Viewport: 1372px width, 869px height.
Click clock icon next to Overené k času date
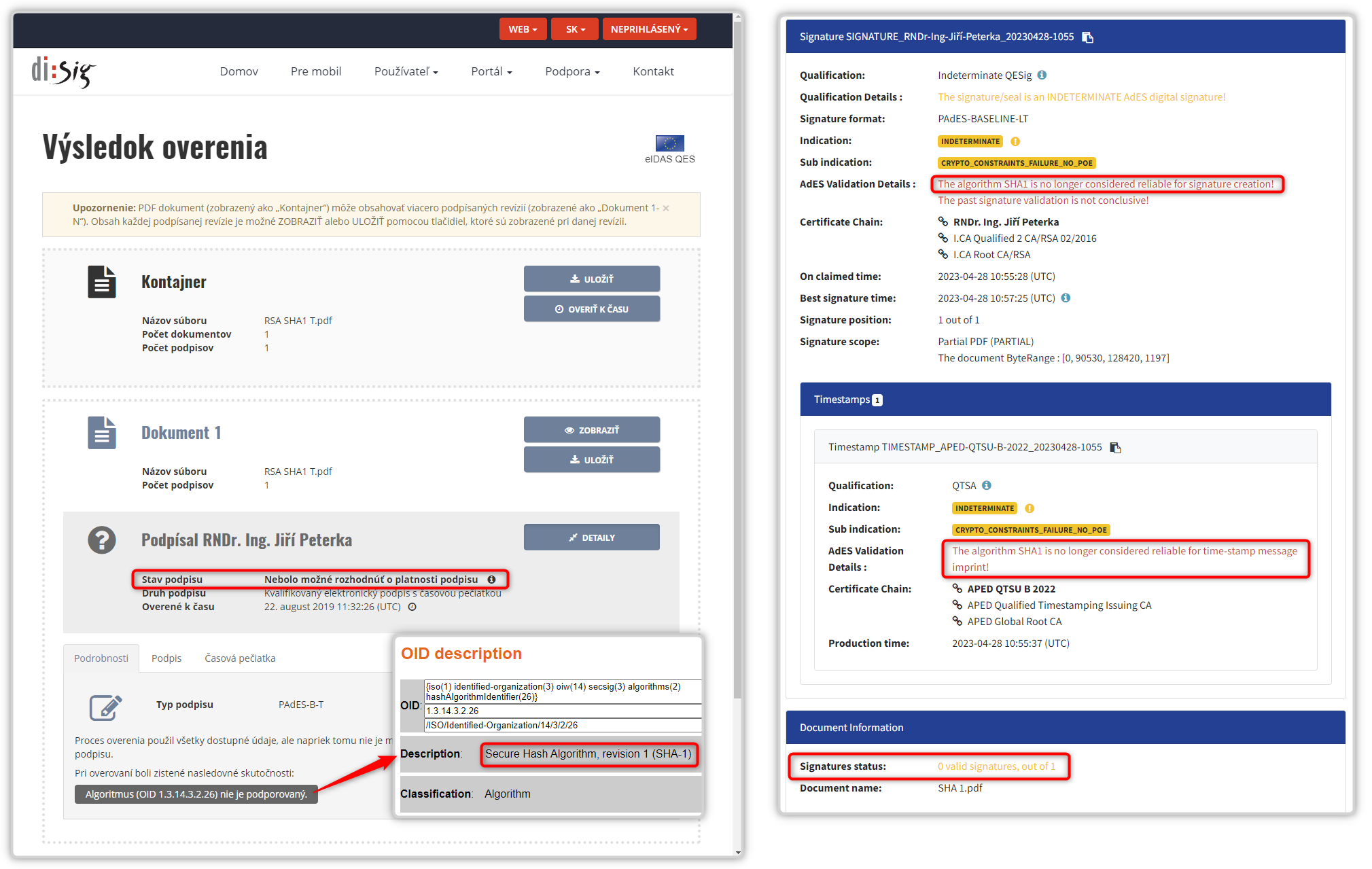[x=412, y=607]
